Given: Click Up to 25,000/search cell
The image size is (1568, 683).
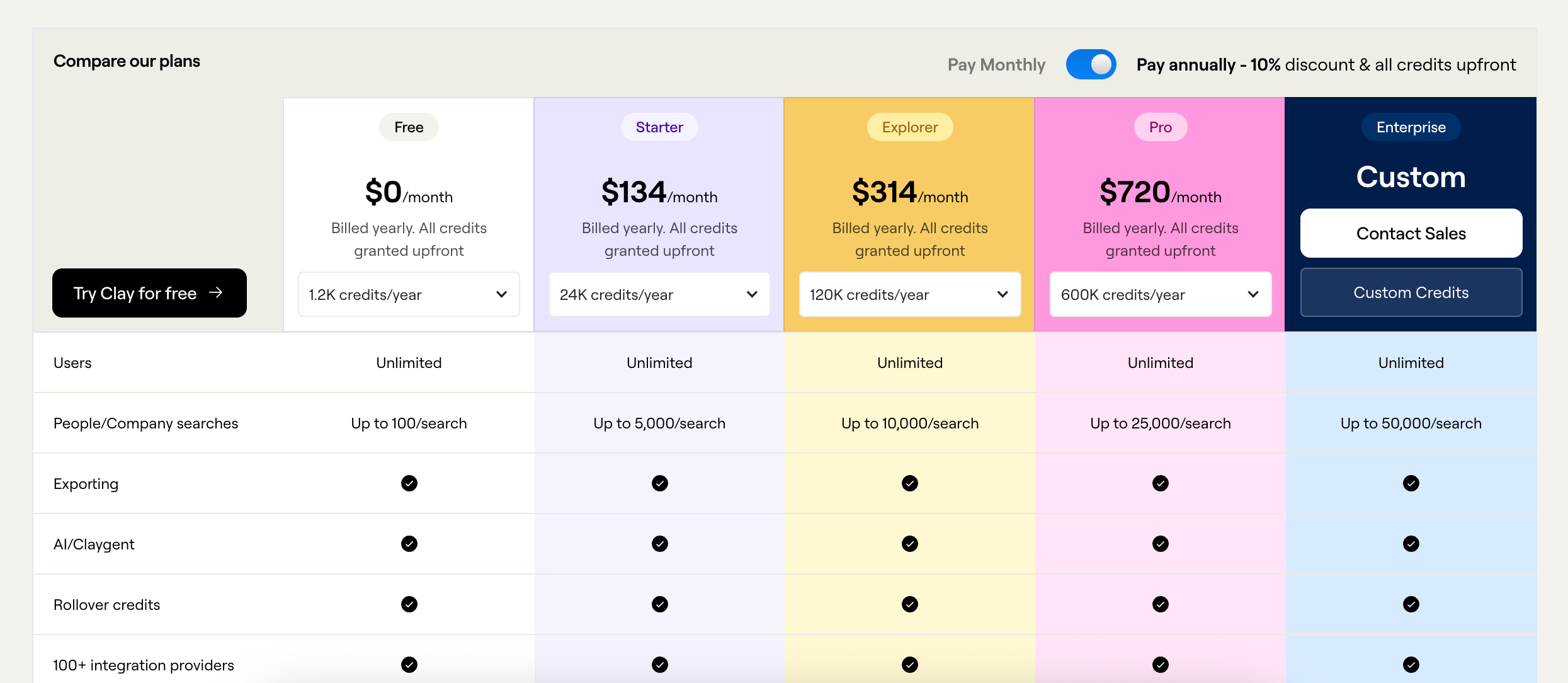Looking at the screenshot, I should coord(1161,423).
